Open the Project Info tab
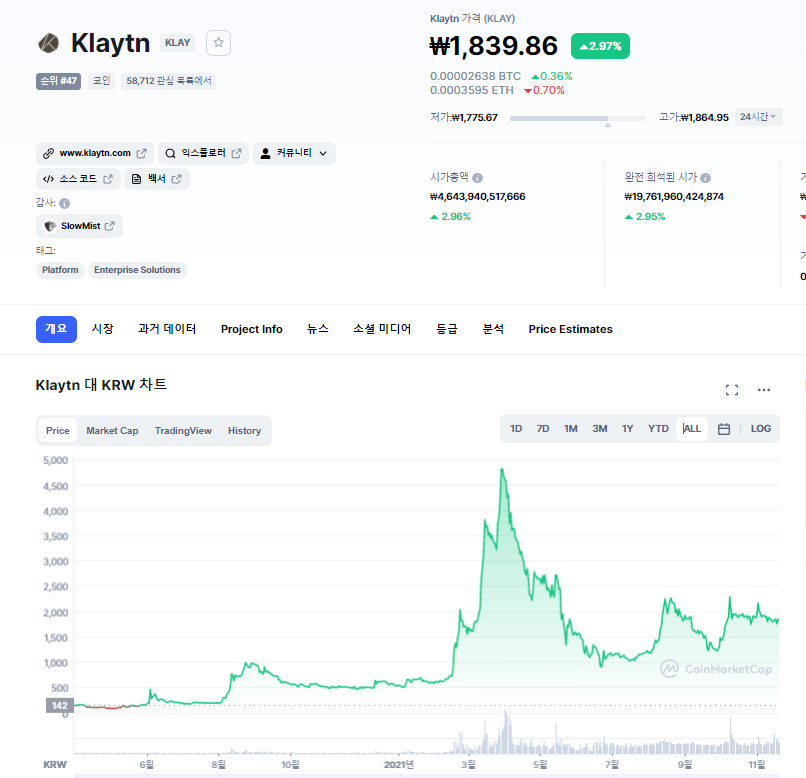 pos(251,329)
